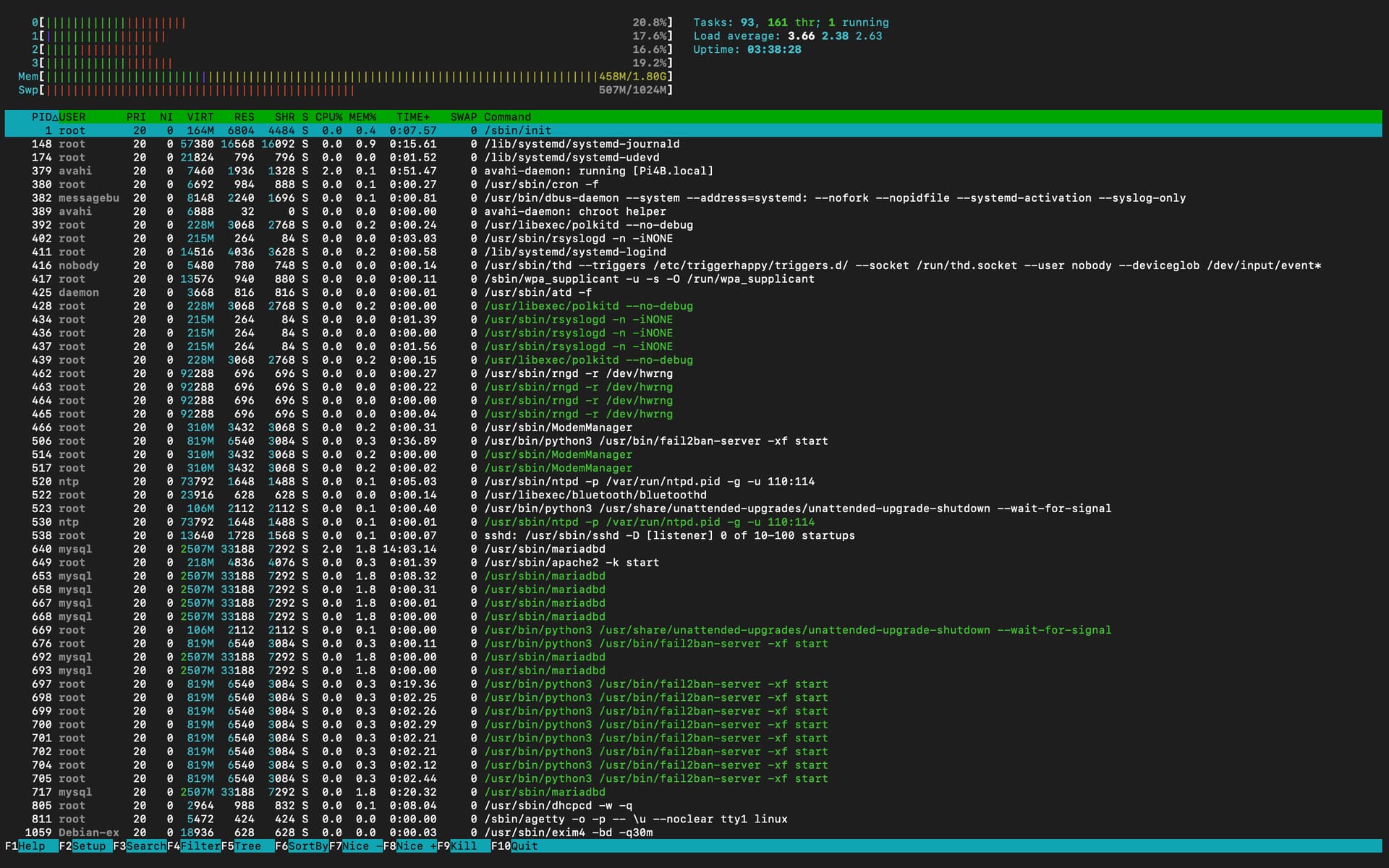Toggle F5 Tree view
The width and height of the screenshot is (1389, 868).
tap(246, 846)
